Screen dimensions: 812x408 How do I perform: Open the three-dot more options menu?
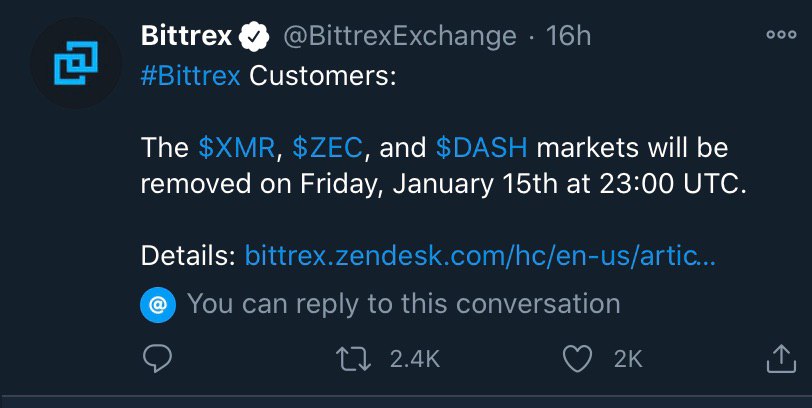coord(780,34)
